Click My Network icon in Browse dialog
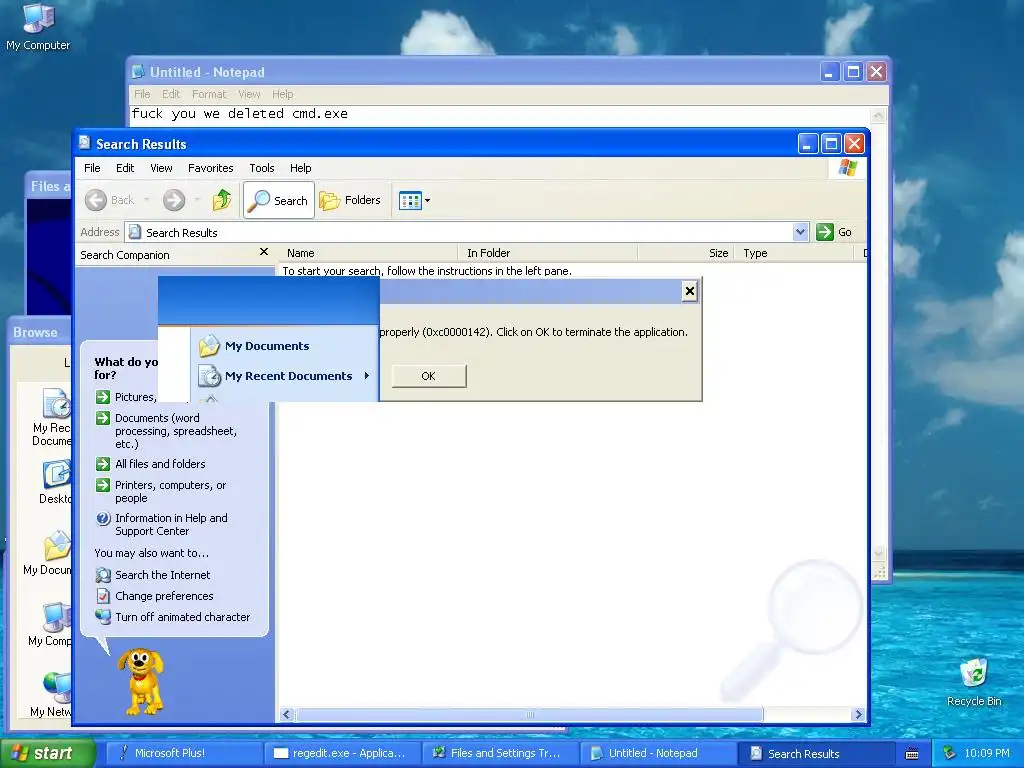The width and height of the screenshot is (1024, 768). pos(51,694)
